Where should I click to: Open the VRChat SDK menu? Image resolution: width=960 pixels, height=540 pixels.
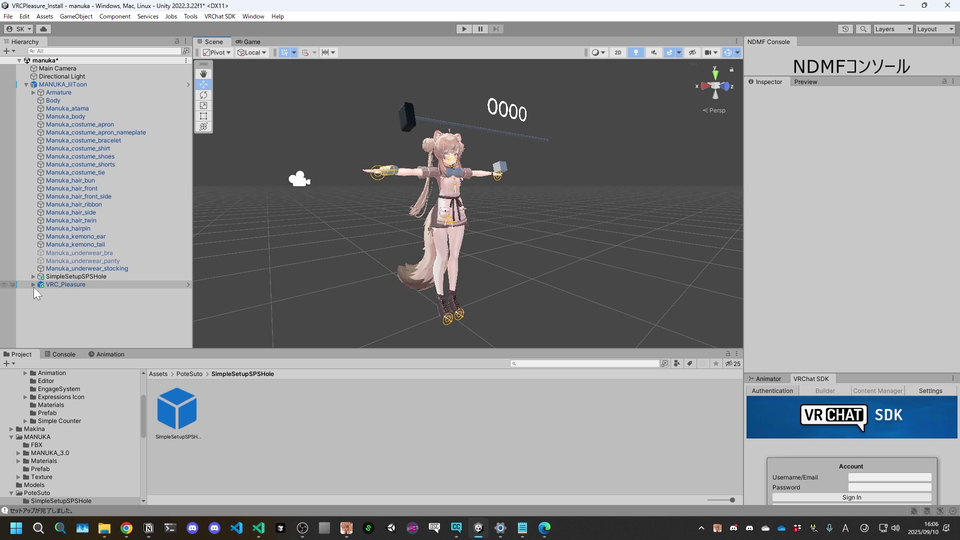[220, 17]
